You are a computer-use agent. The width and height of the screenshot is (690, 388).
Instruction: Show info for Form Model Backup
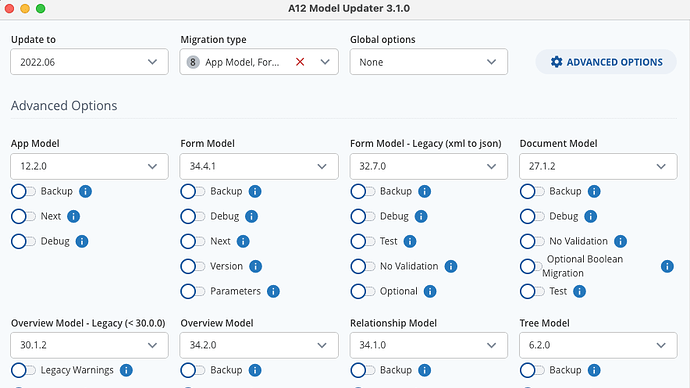click(x=255, y=191)
